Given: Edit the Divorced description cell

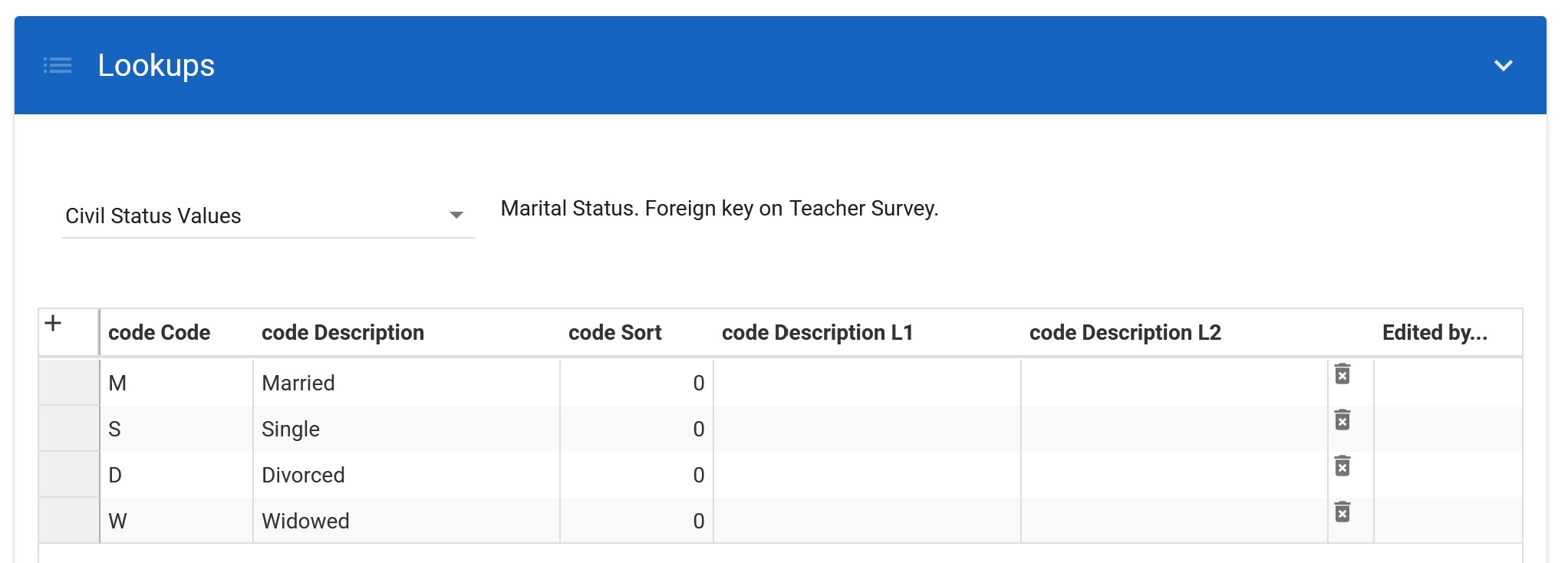Looking at the screenshot, I should [406, 475].
